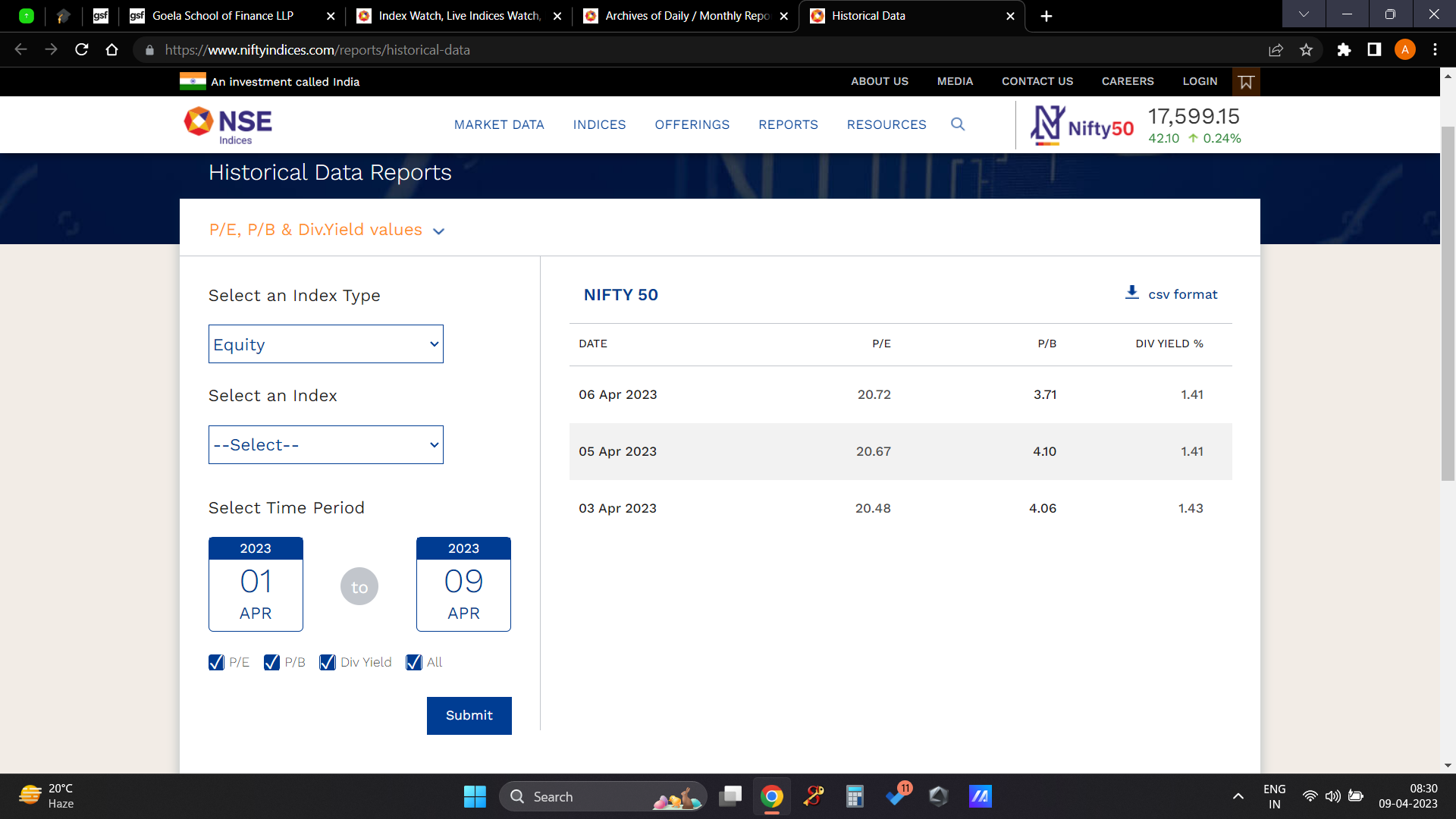Click the site search magnifier icon
The height and width of the screenshot is (819, 1456).
(x=958, y=124)
